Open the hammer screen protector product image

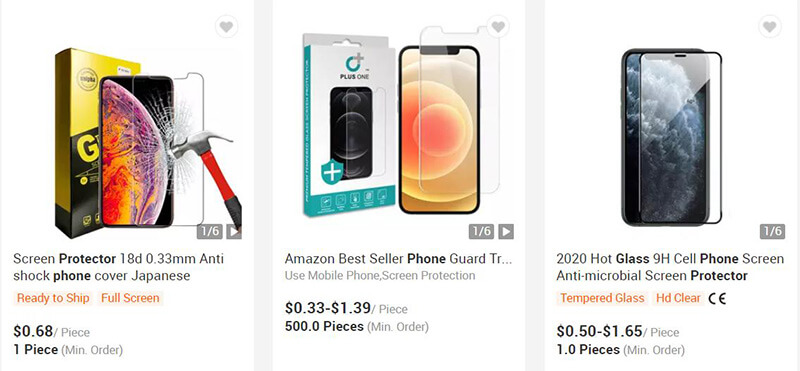coord(148,143)
